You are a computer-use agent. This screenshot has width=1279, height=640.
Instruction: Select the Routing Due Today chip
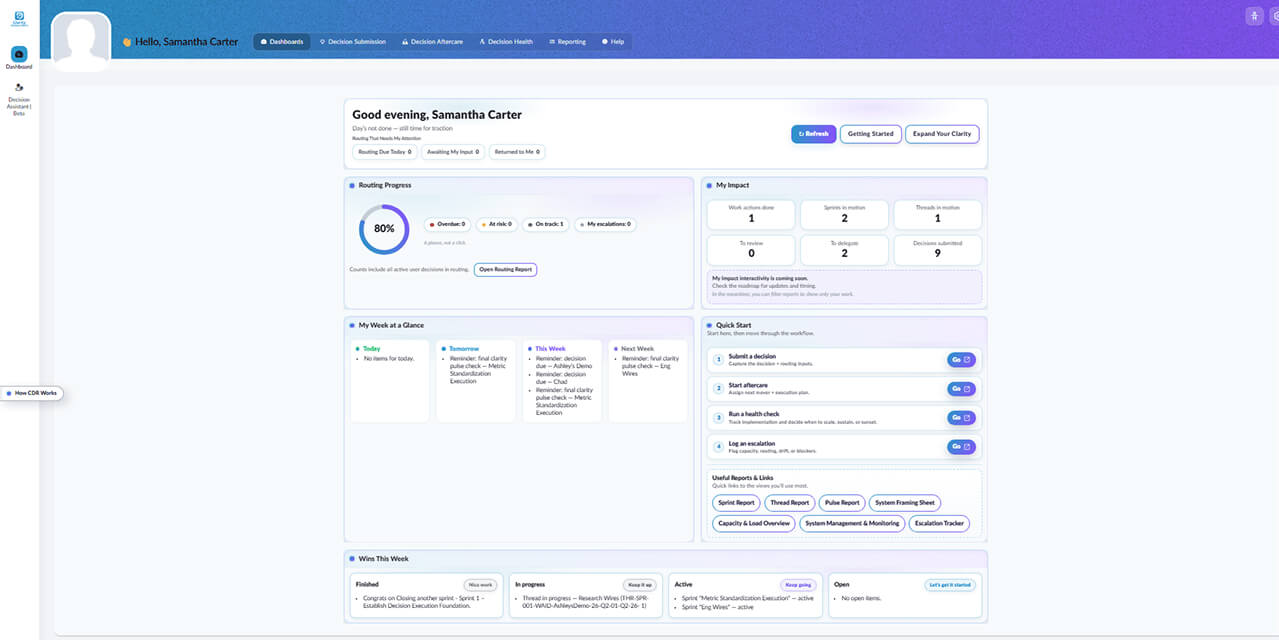(x=385, y=152)
